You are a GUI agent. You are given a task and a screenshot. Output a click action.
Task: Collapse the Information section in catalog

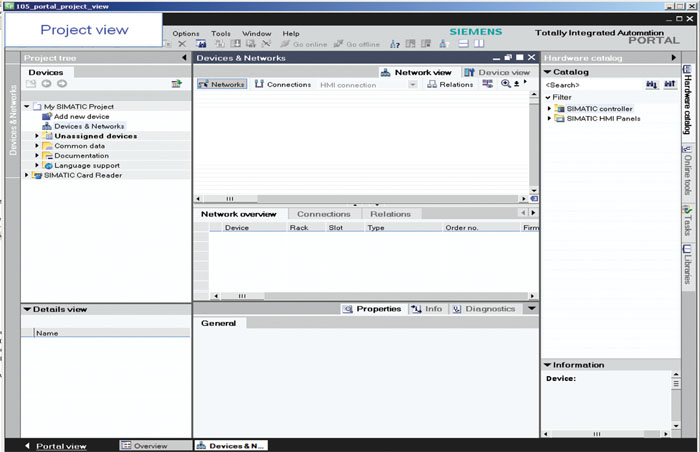(547, 365)
